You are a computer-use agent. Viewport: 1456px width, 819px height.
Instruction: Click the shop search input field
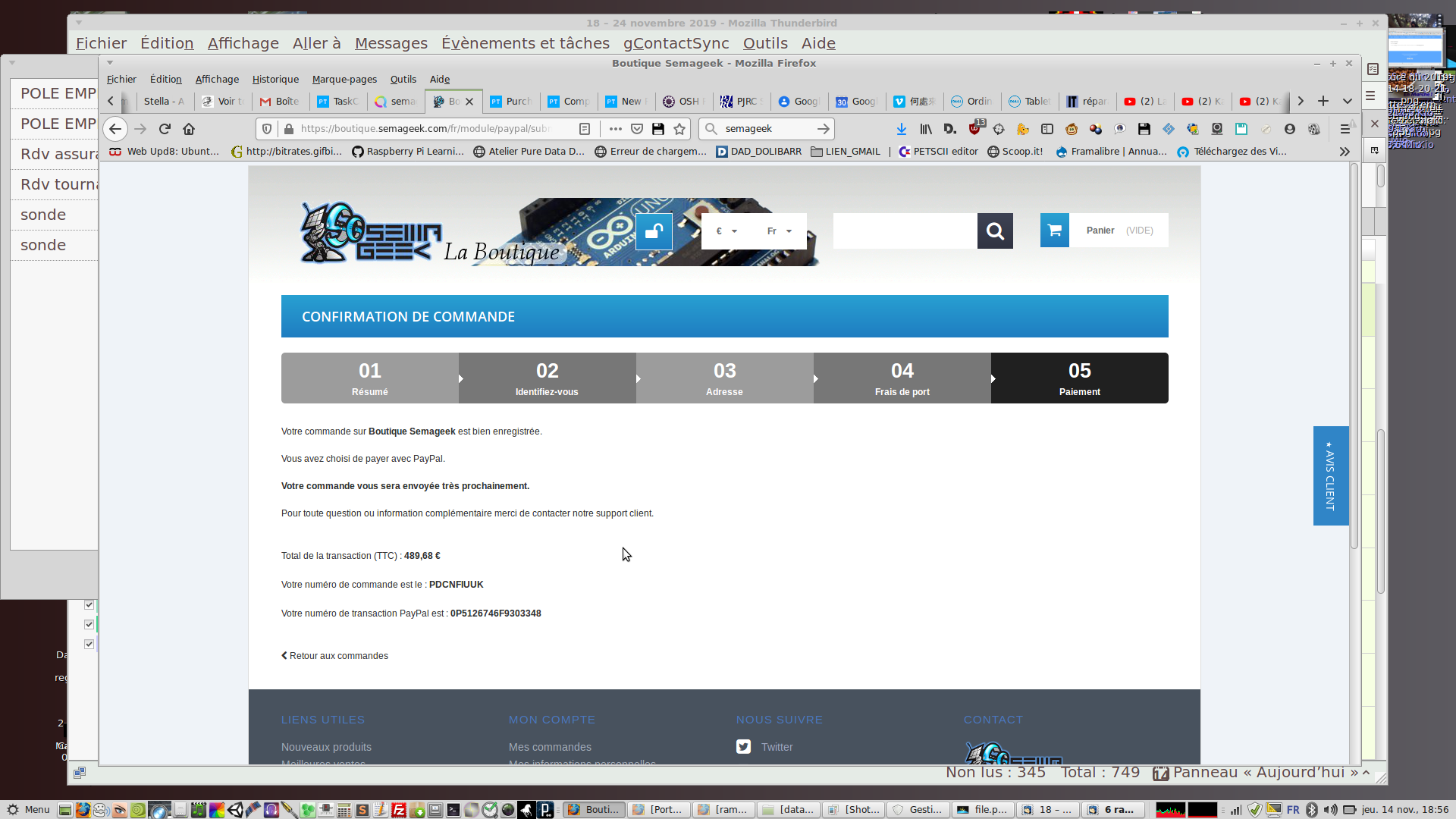point(905,231)
